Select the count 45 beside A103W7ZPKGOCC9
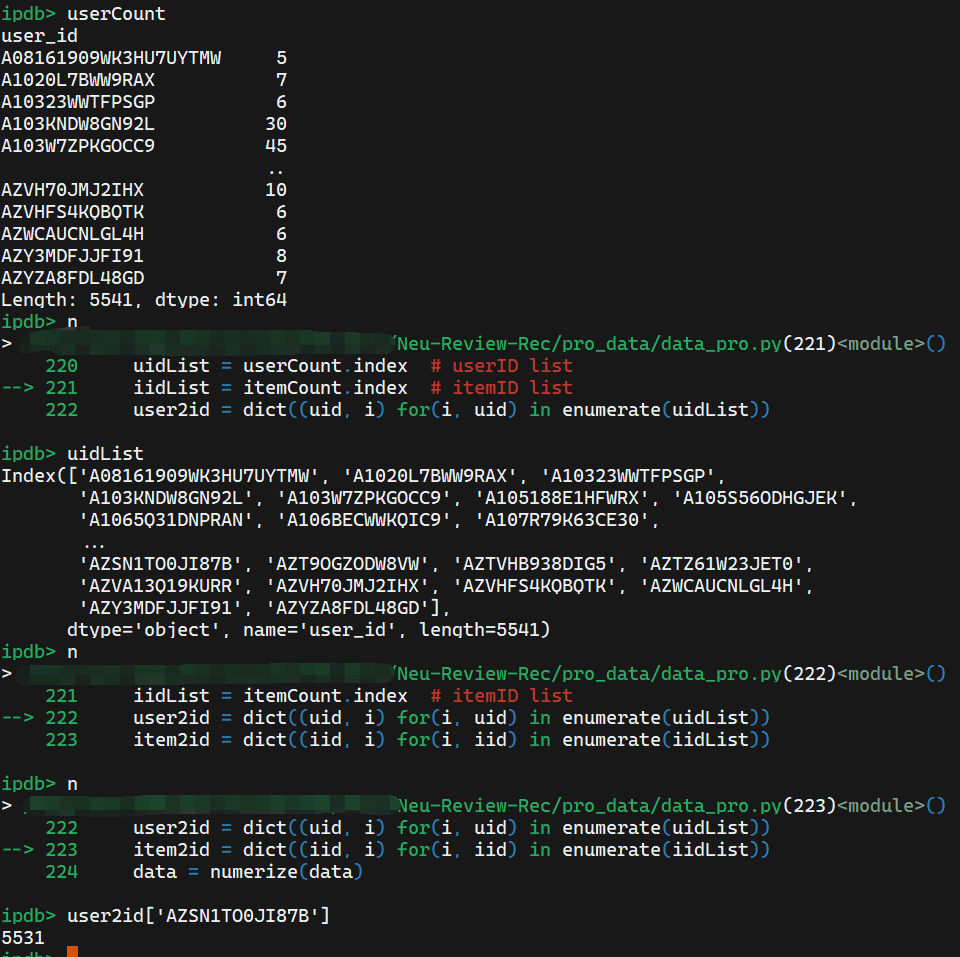The image size is (960, 957). [x=276, y=146]
